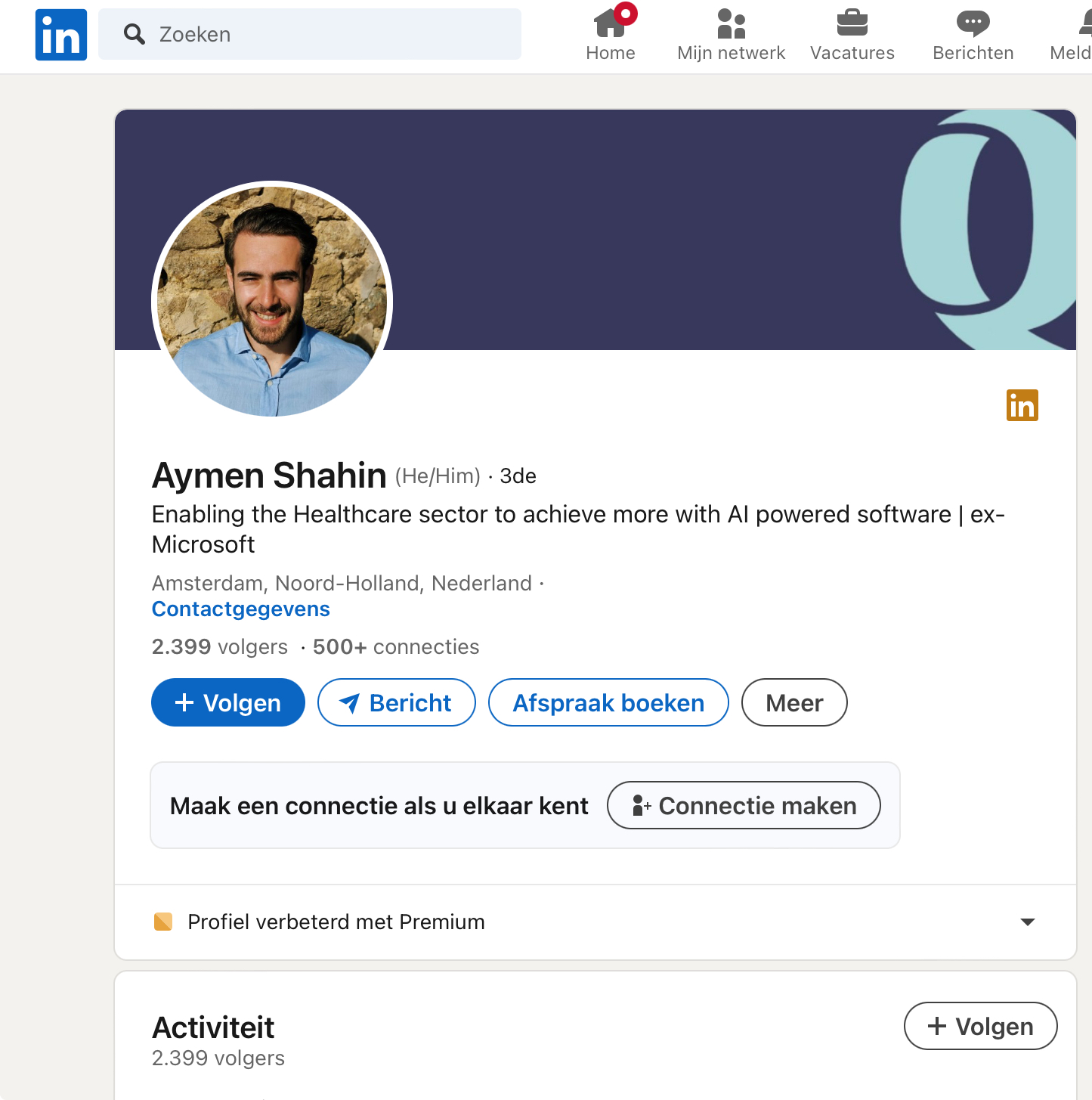Image resolution: width=1092 pixels, height=1100 pixels.
Task: Click Afspraak boeken button
Action: (x=608, y=702)
